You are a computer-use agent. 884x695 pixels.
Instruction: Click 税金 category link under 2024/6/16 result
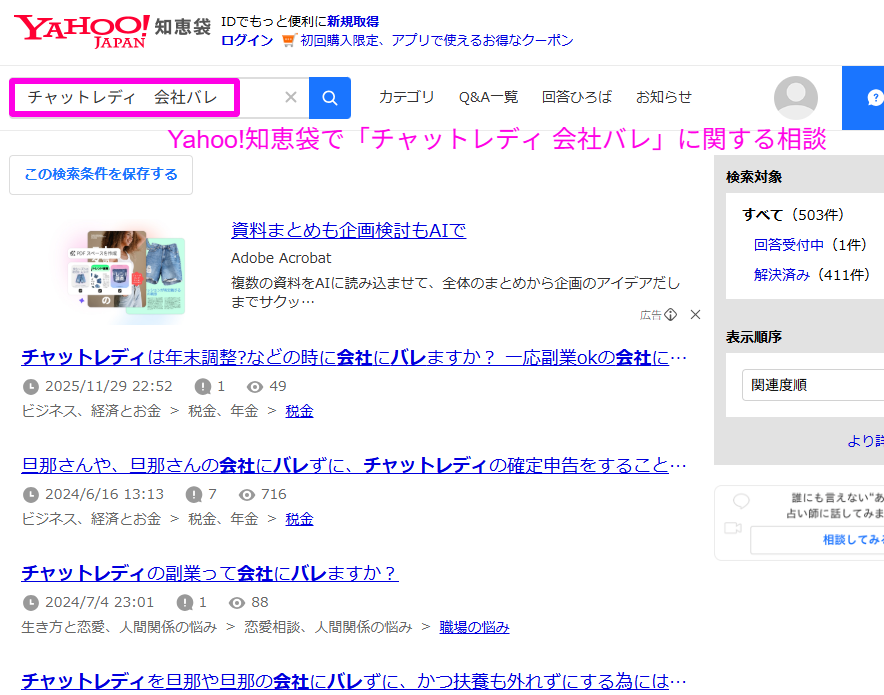tap(299, 519)
